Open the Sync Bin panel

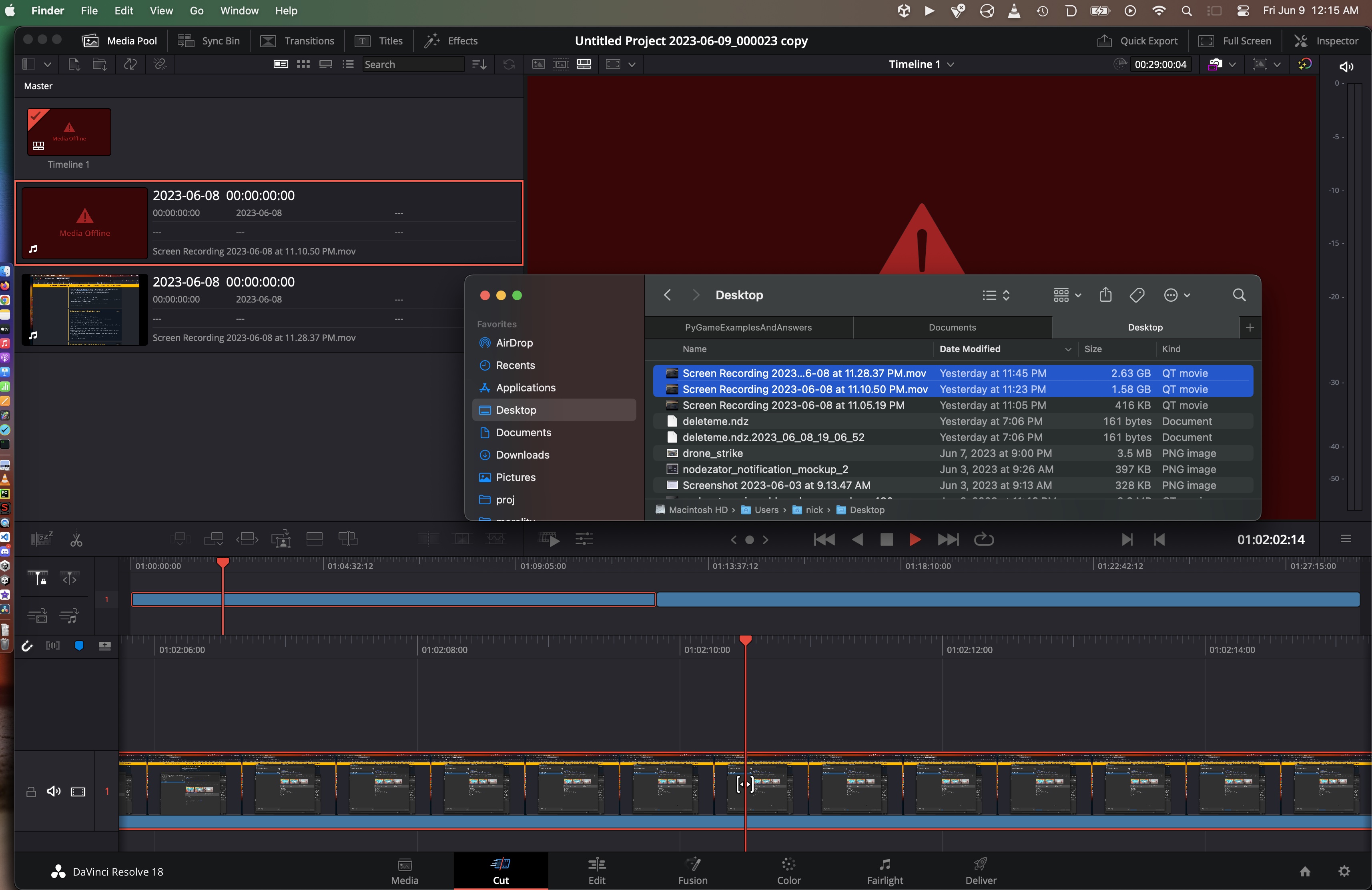[x=208, y=40]
